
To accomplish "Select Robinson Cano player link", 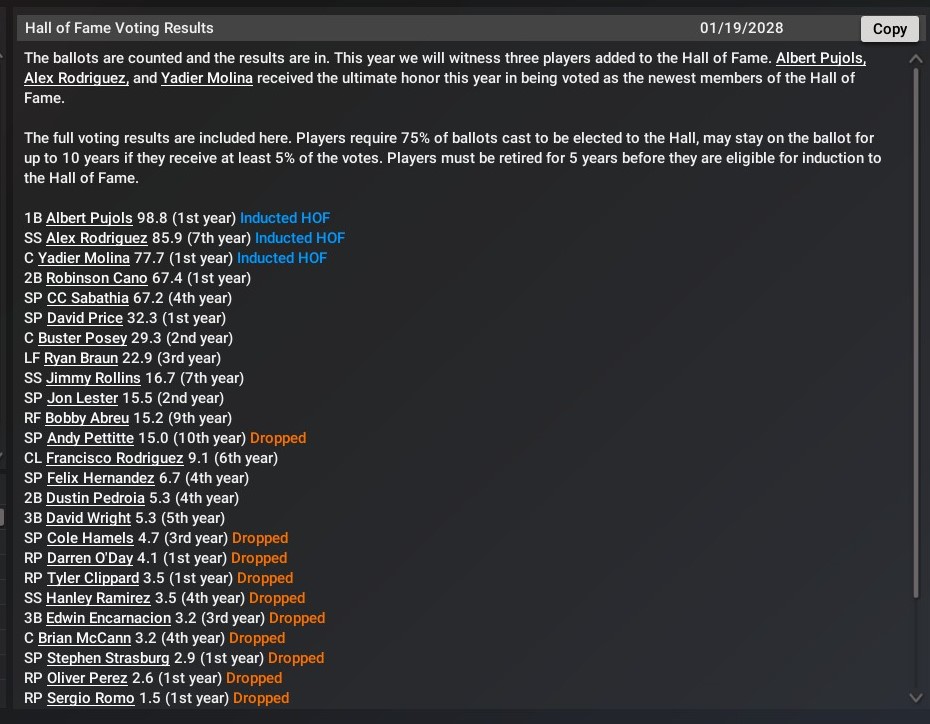I will point(97,278).
